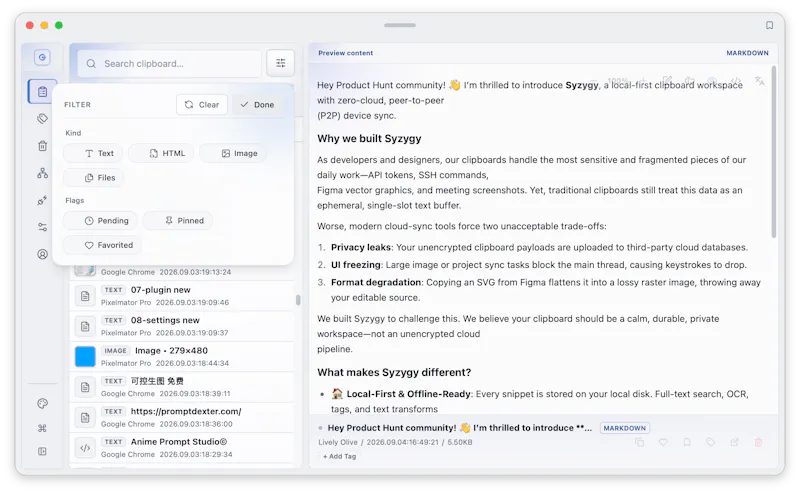
Task: Click the Clear button in filter panel
Action: pos(202,105)
